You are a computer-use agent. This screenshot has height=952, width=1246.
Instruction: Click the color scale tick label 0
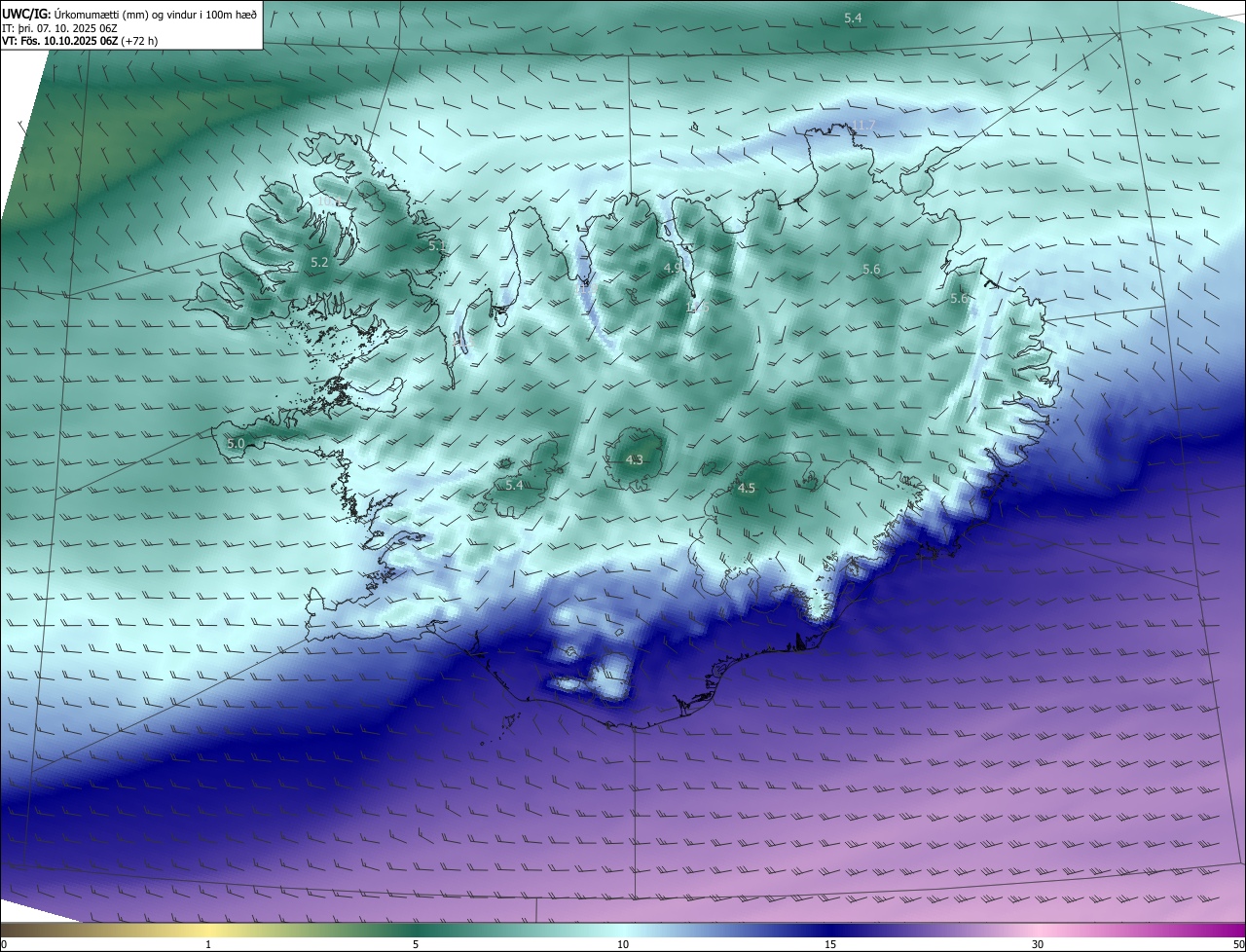4,944
